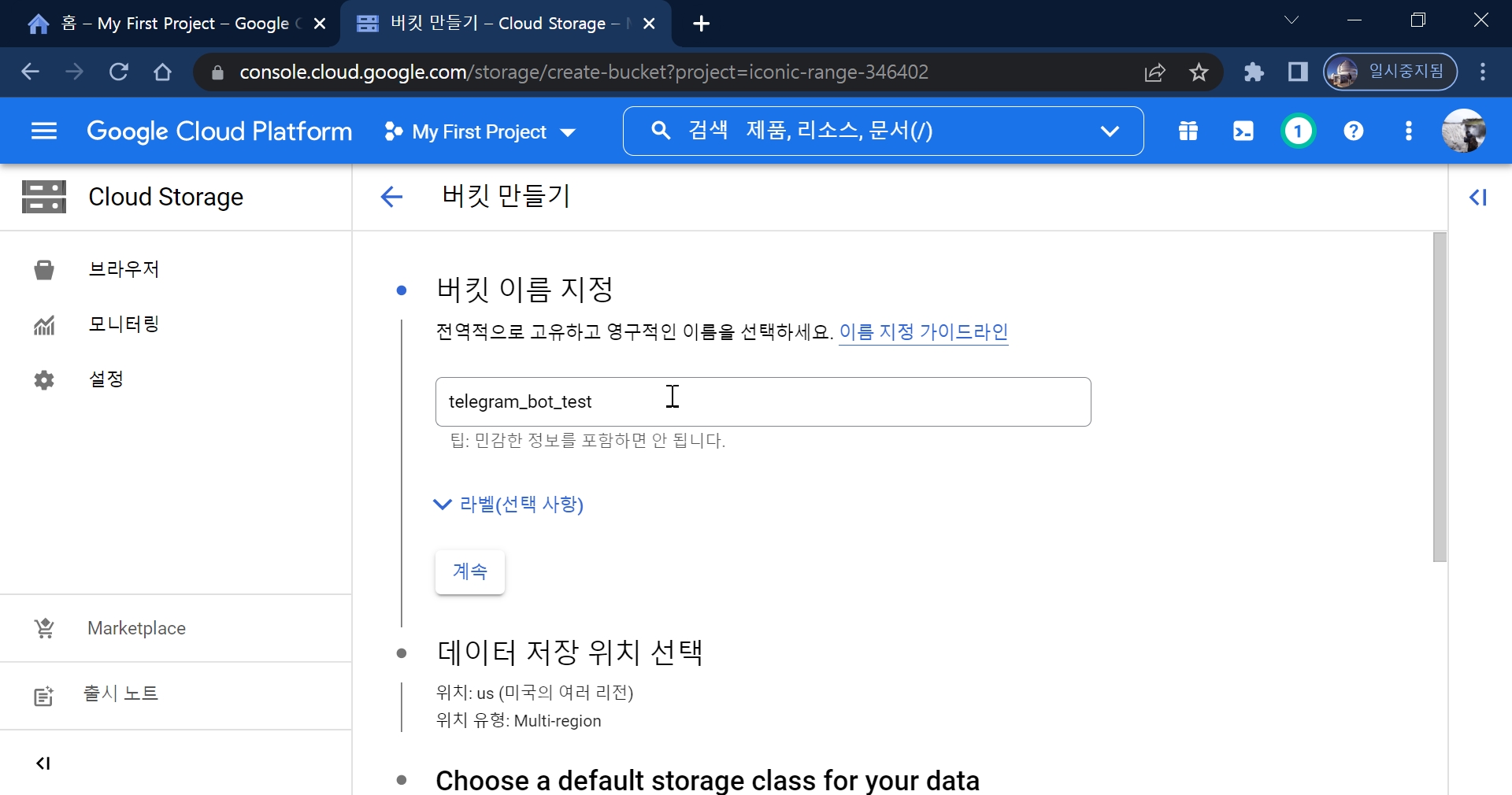1512x795 pixels.
Task: View site security lock icon
Action: (x=218, y=72)
